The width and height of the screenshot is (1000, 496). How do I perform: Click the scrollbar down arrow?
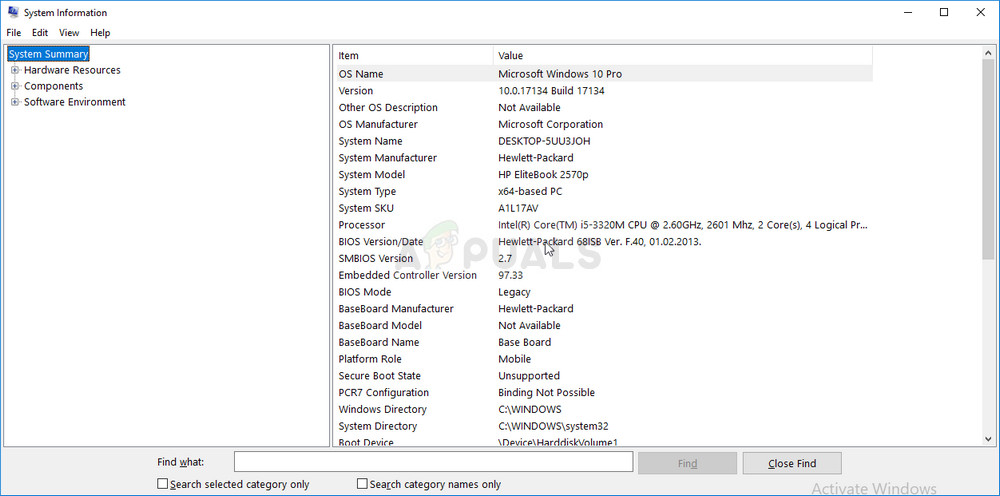989,438
